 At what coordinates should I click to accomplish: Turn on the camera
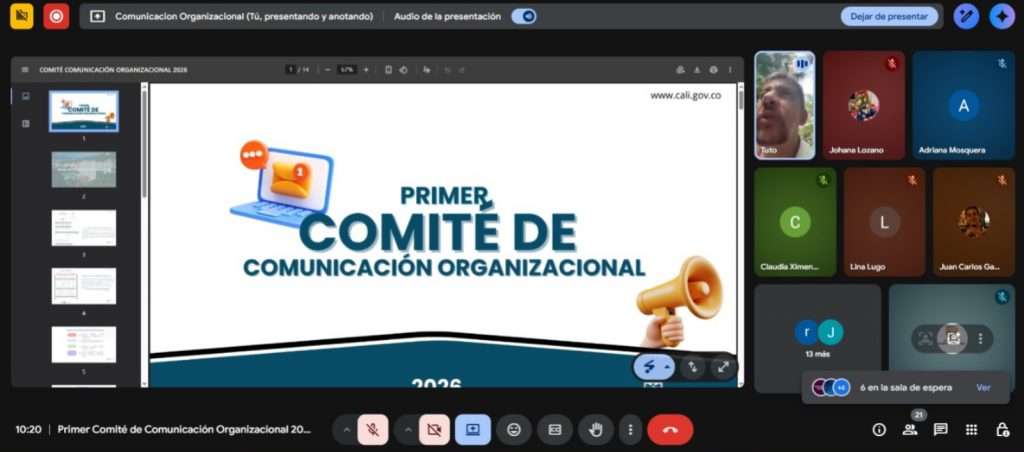tap(434, 429)
